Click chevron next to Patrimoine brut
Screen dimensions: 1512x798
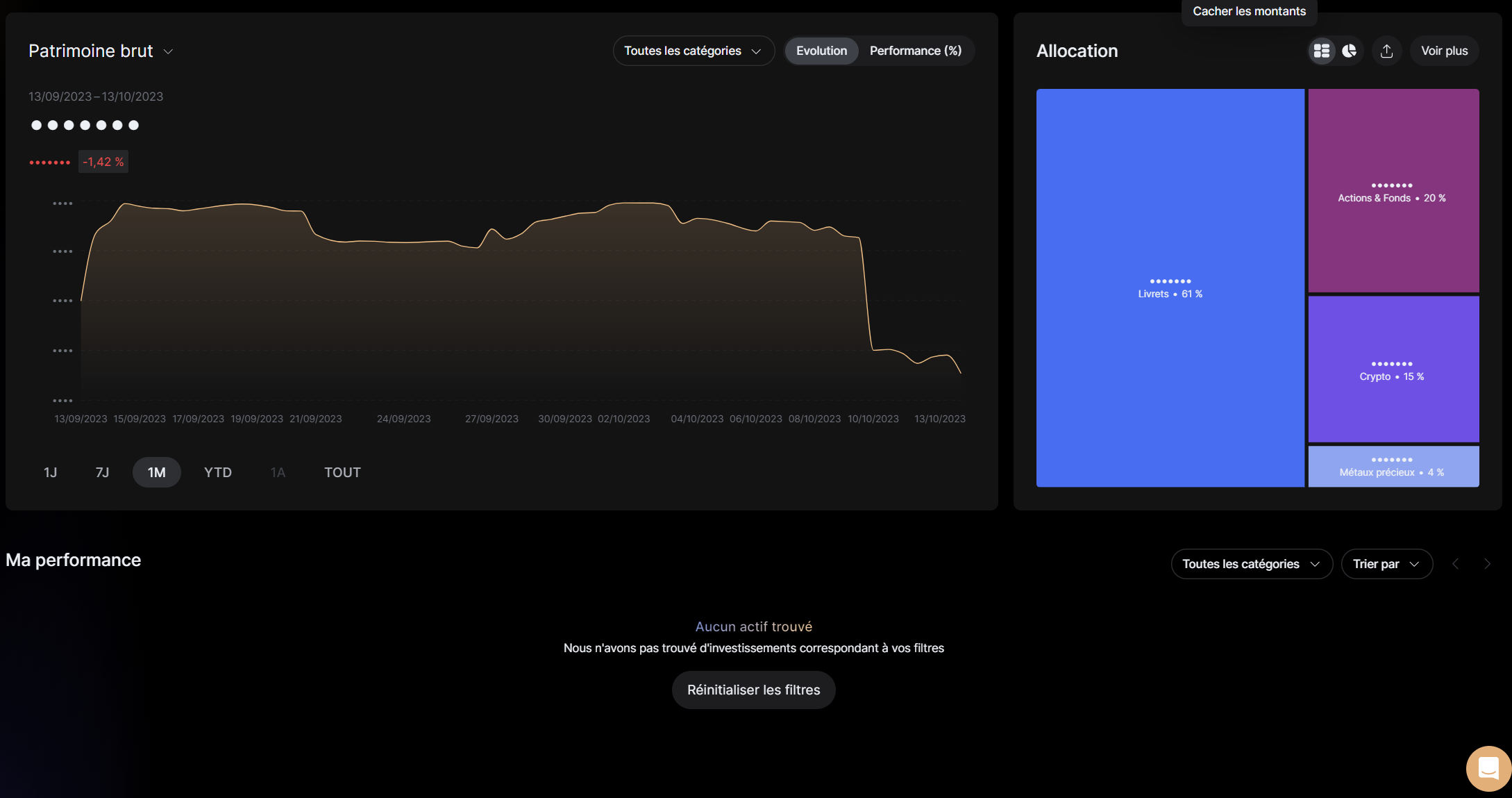[168, 51]
